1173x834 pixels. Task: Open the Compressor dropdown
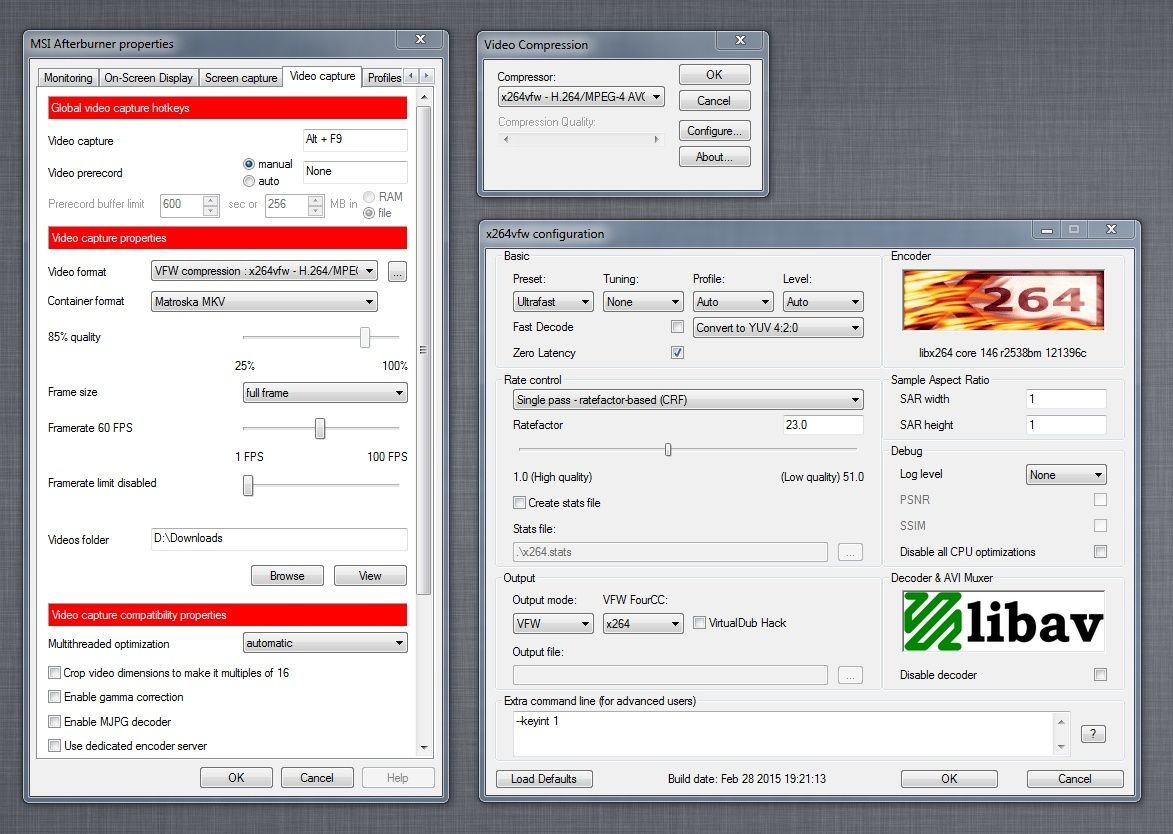point(581,96)
